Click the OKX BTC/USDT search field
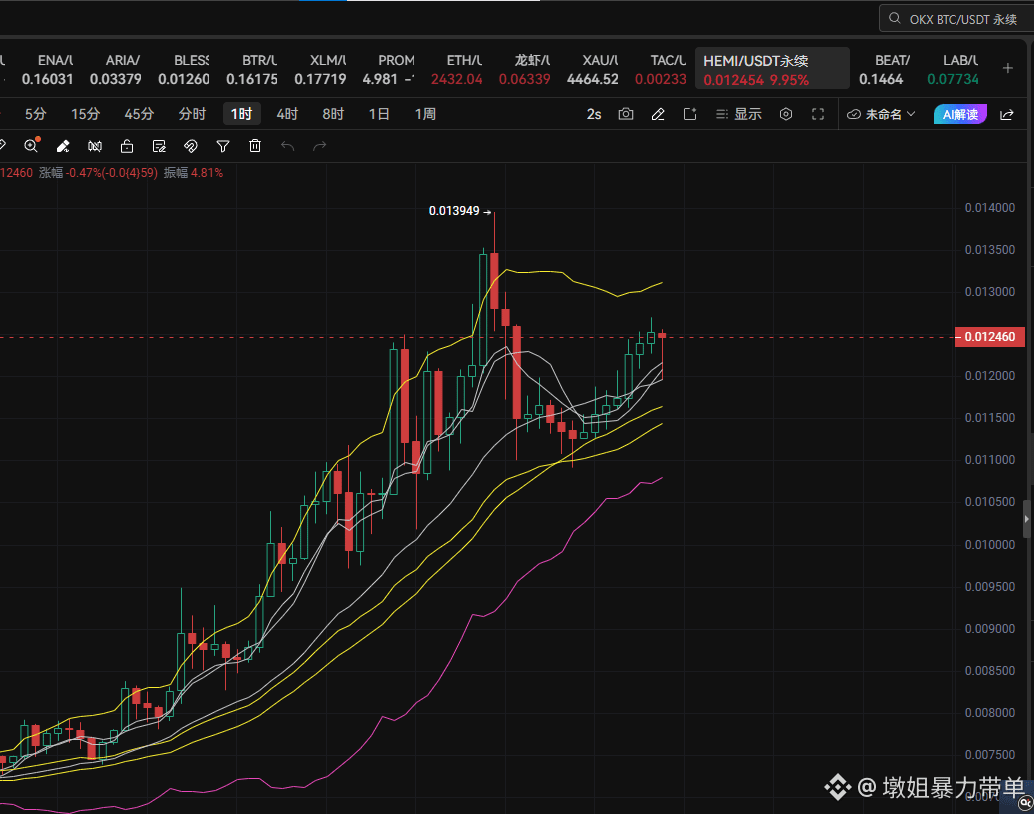This screenshot has height=814, width=1034. [956, 18]
